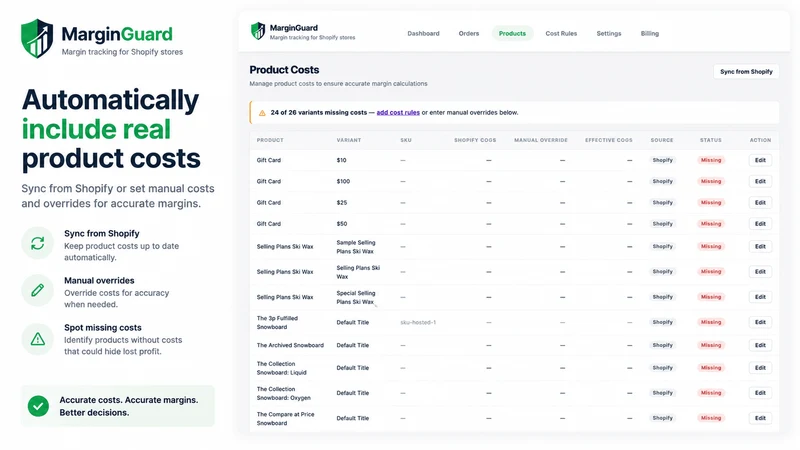Open the Billing tab

click(x=649, y=34)
